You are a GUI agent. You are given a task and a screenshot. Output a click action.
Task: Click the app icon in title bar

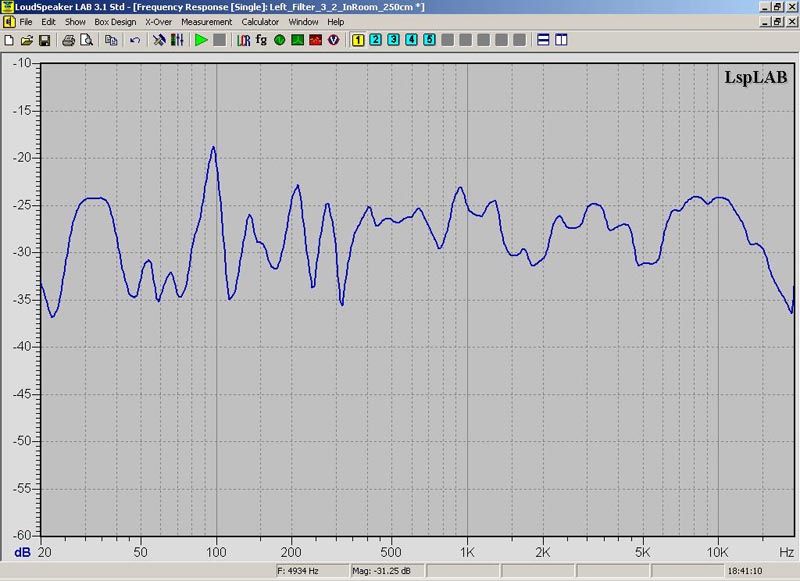click(7, 7)
